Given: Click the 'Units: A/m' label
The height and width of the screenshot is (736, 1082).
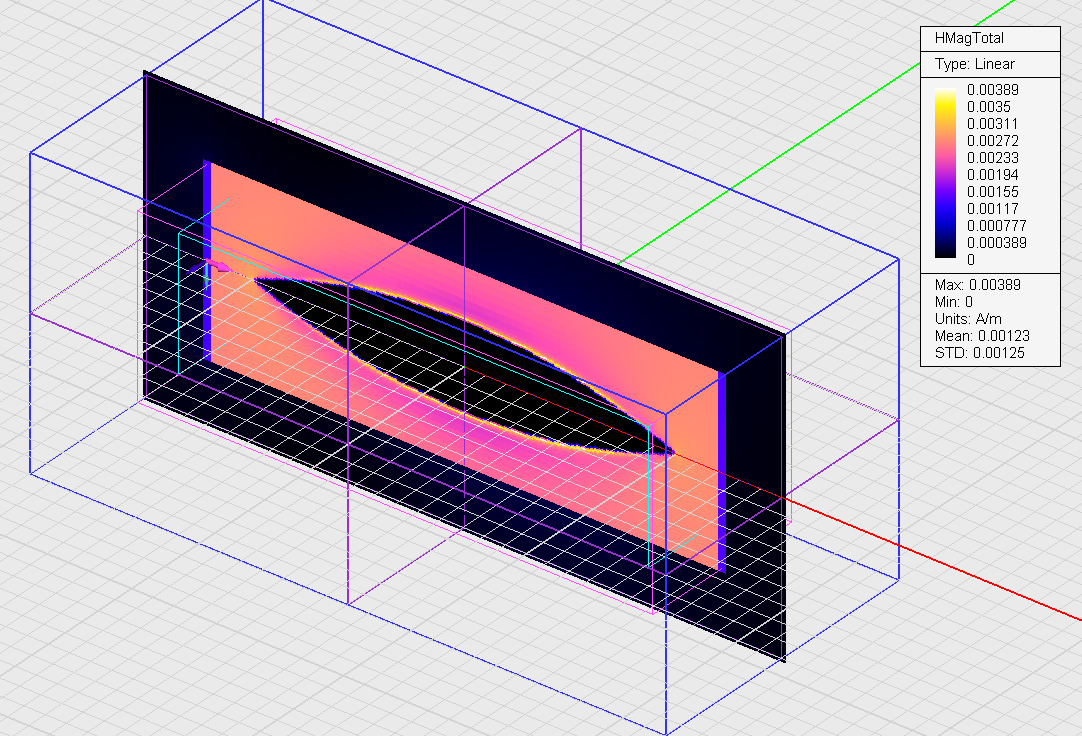Looking at the screenshot, I should (x=967, y=319).
